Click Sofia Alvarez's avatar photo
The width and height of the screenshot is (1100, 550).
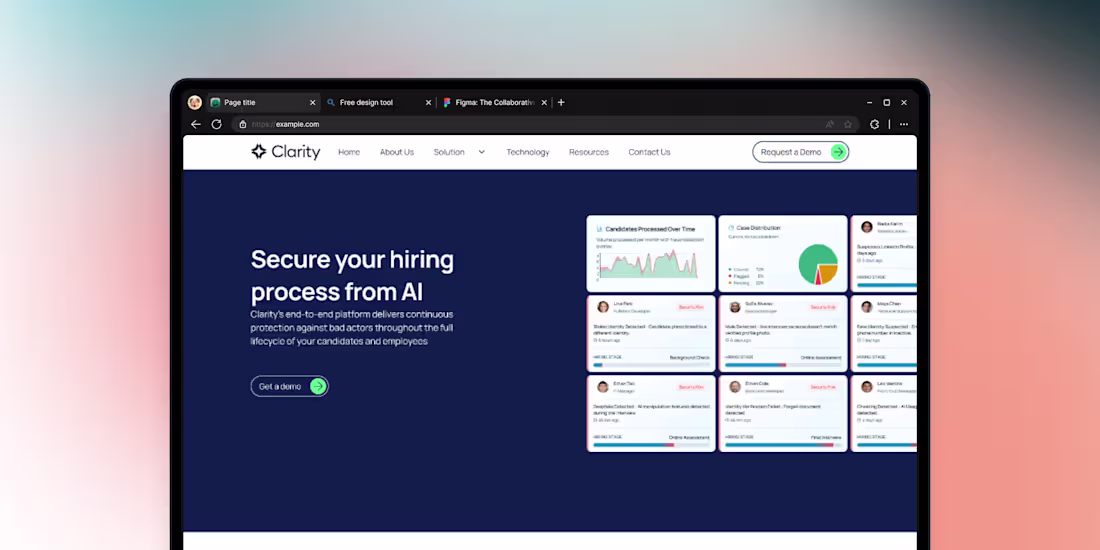pyautogui.click(x=735, y=307)
